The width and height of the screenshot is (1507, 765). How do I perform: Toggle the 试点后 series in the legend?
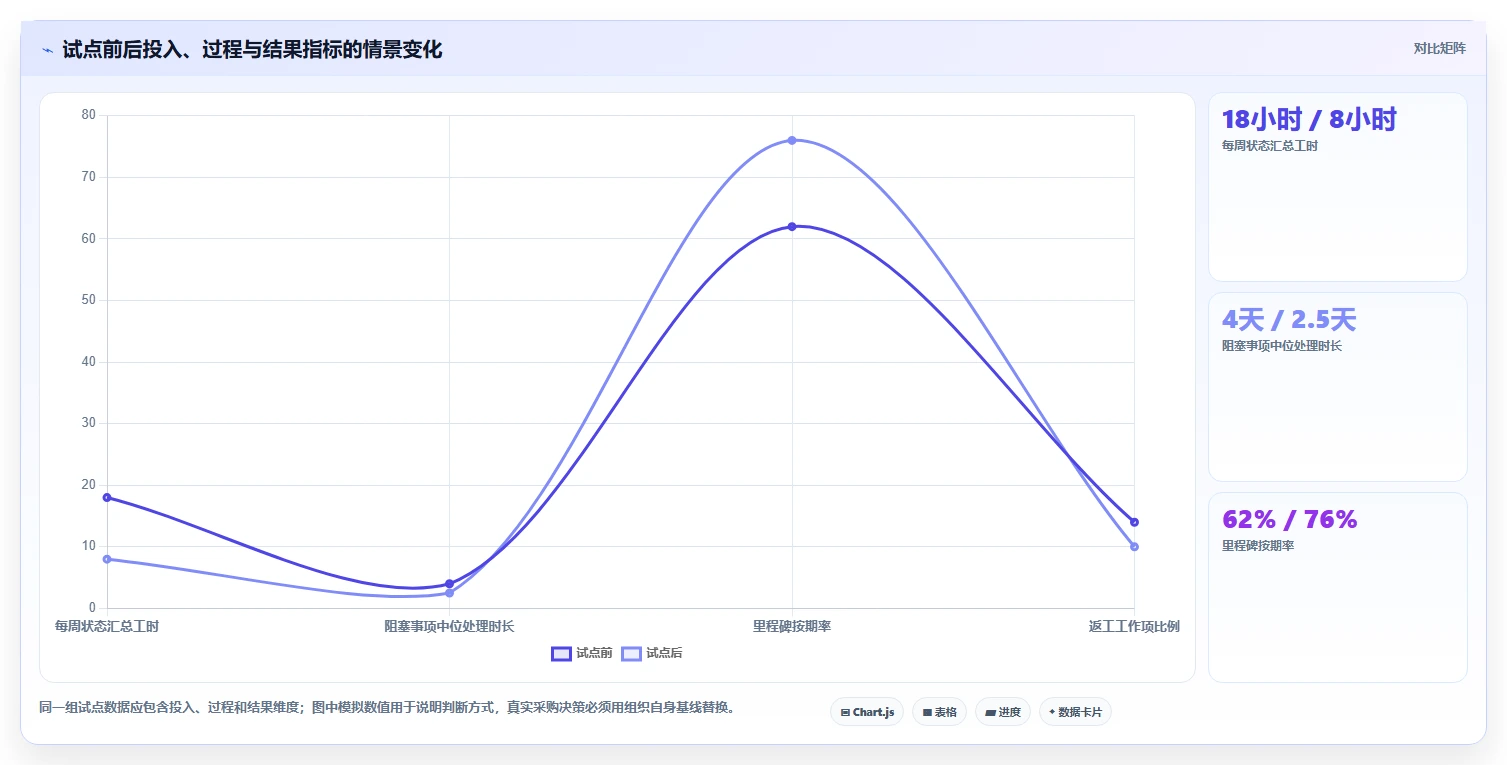pos(652,653)
